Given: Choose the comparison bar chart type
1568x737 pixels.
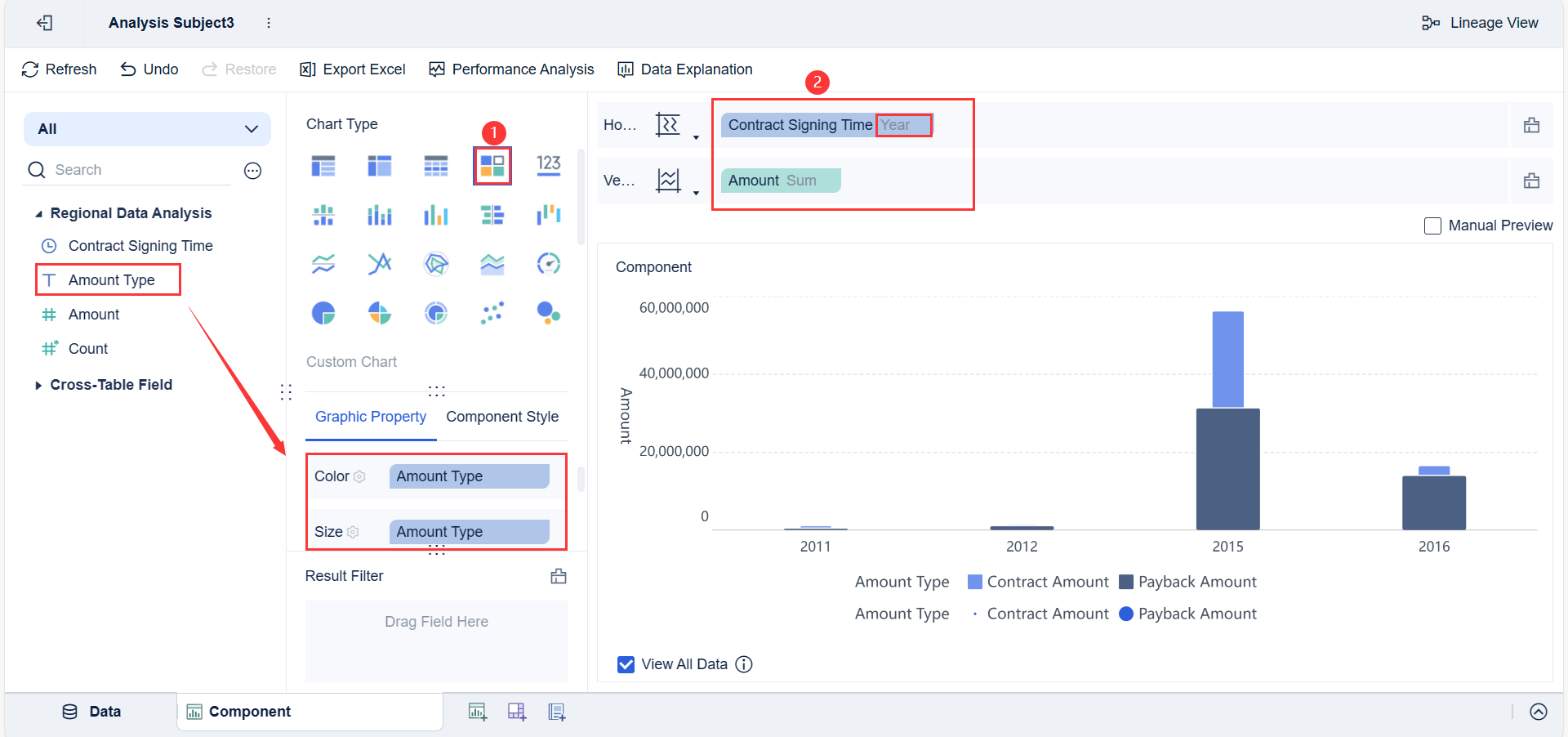Looking at the screenshot, I should click(x=492, y=215).
